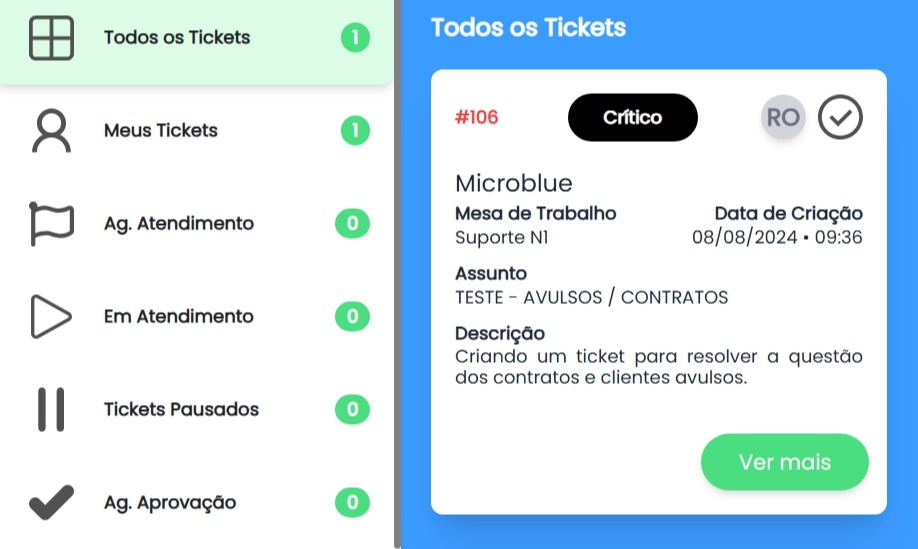Open the Ag. Atendimento queue label

(179, 223)
